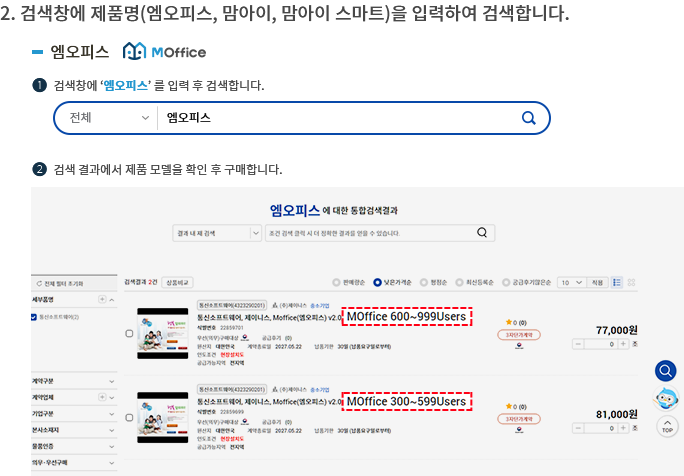Select the 최신등록순 sort radio
The height and width of the screenshot is (476, 684).
(x=459, y=283)
